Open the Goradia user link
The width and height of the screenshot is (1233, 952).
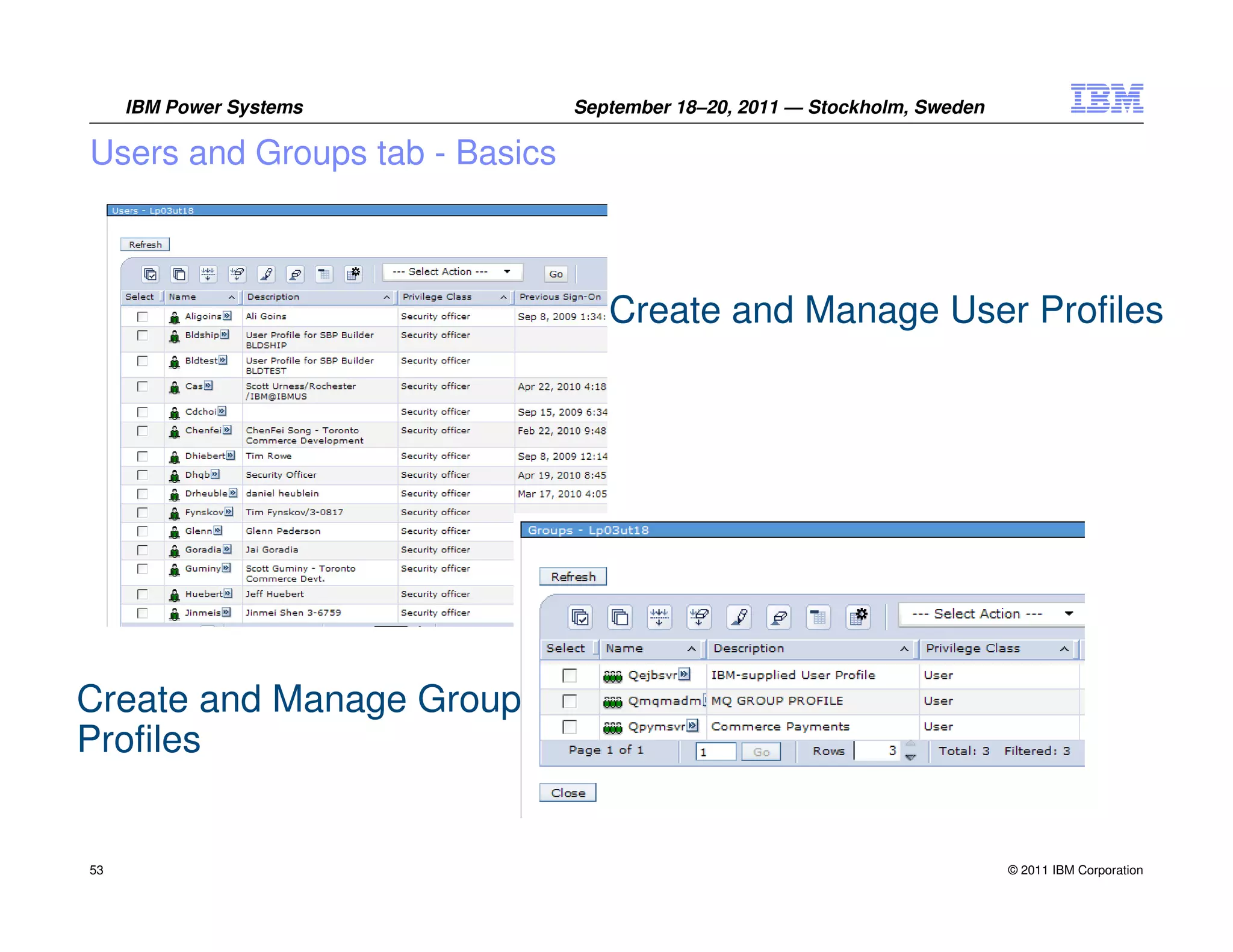click(x=203, y=549)
